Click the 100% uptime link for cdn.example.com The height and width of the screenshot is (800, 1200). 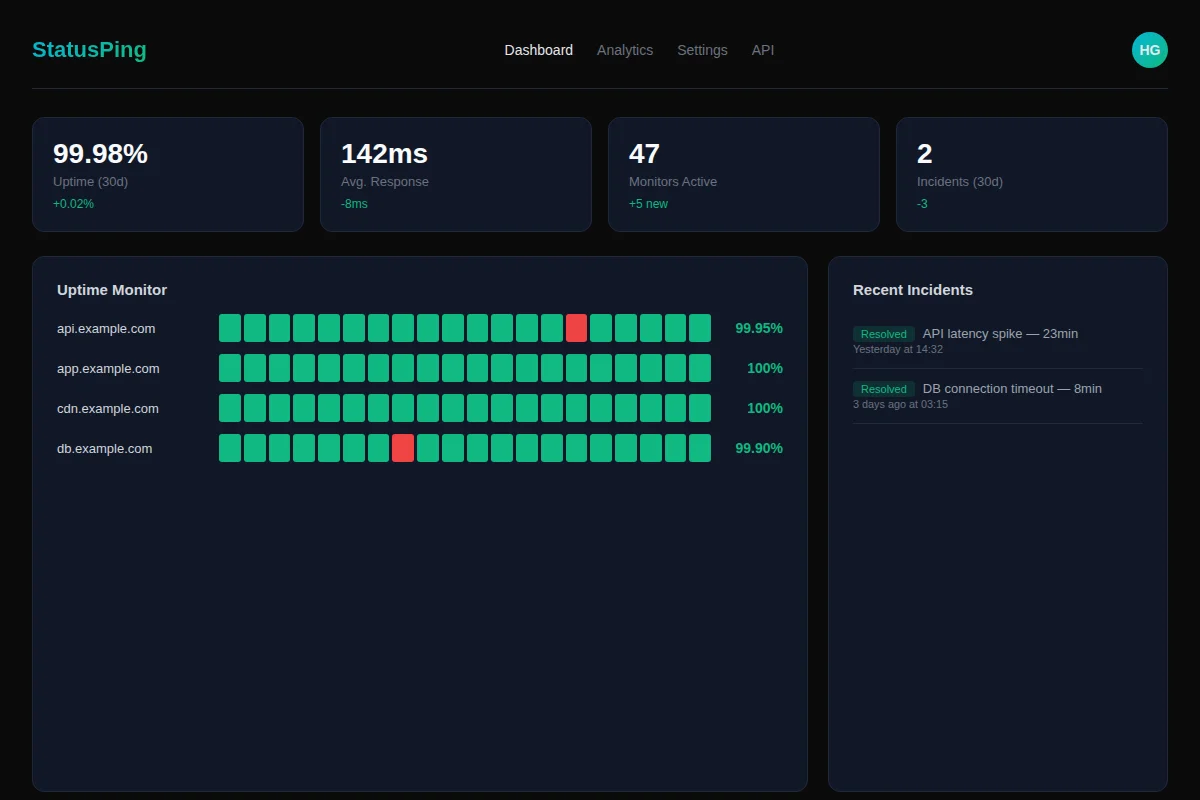764,408
